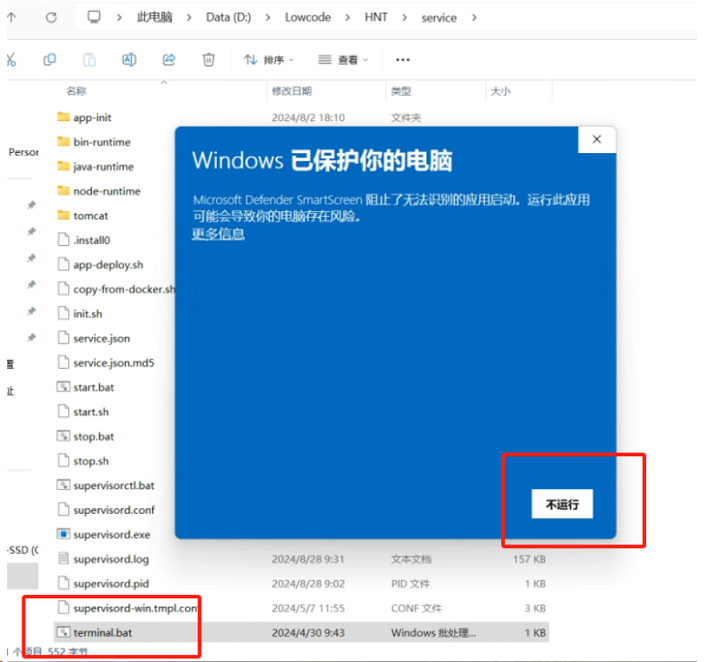
Task: Select the terminal.bat file
Action: coord(102,632)
